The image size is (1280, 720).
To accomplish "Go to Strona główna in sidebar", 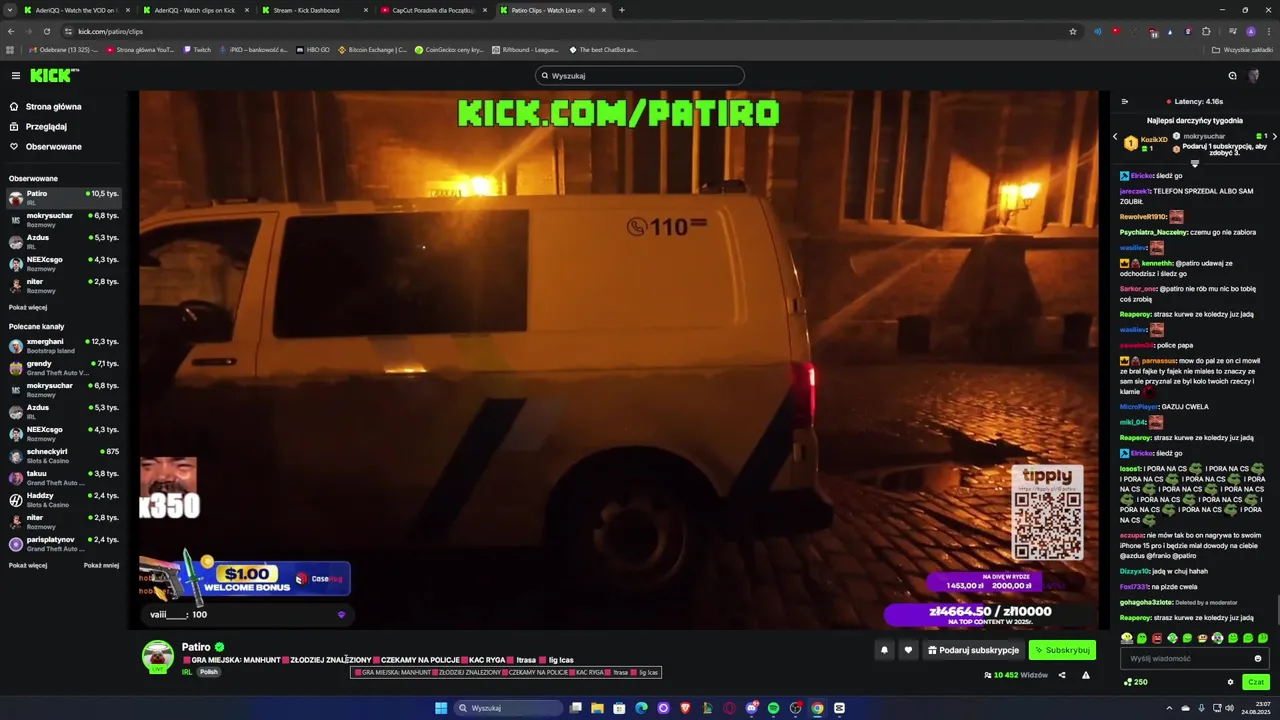I will (46, 106).
